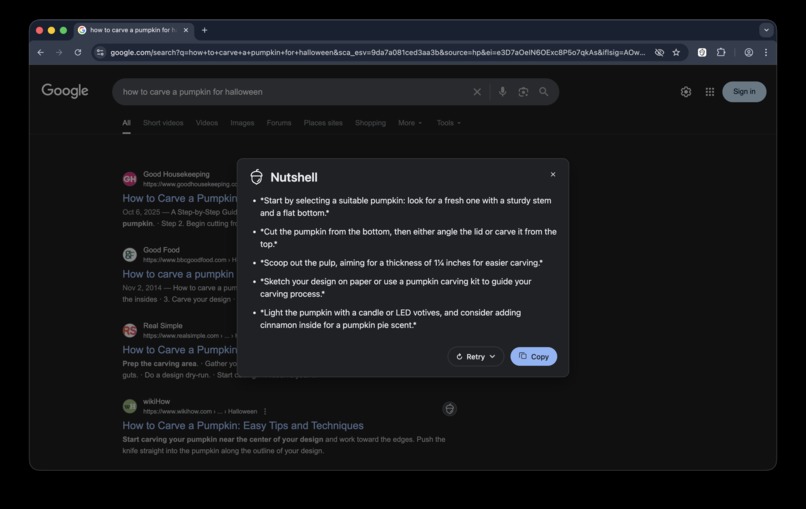This screenshot has height=509, width=806.
Task: Click the Nutshell acorn icon beside wikiHow result
Action: (449, 409)
